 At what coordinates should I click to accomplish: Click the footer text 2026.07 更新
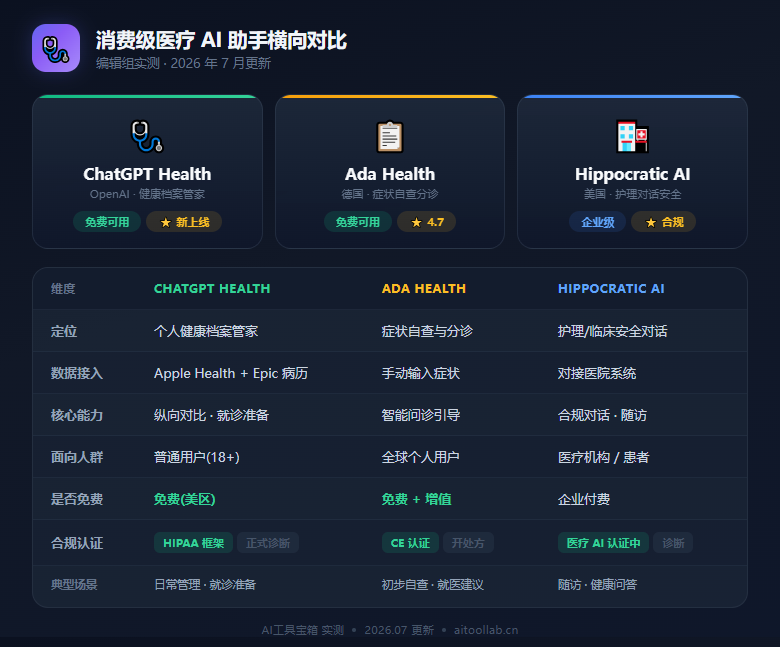[x=399, y=630]
